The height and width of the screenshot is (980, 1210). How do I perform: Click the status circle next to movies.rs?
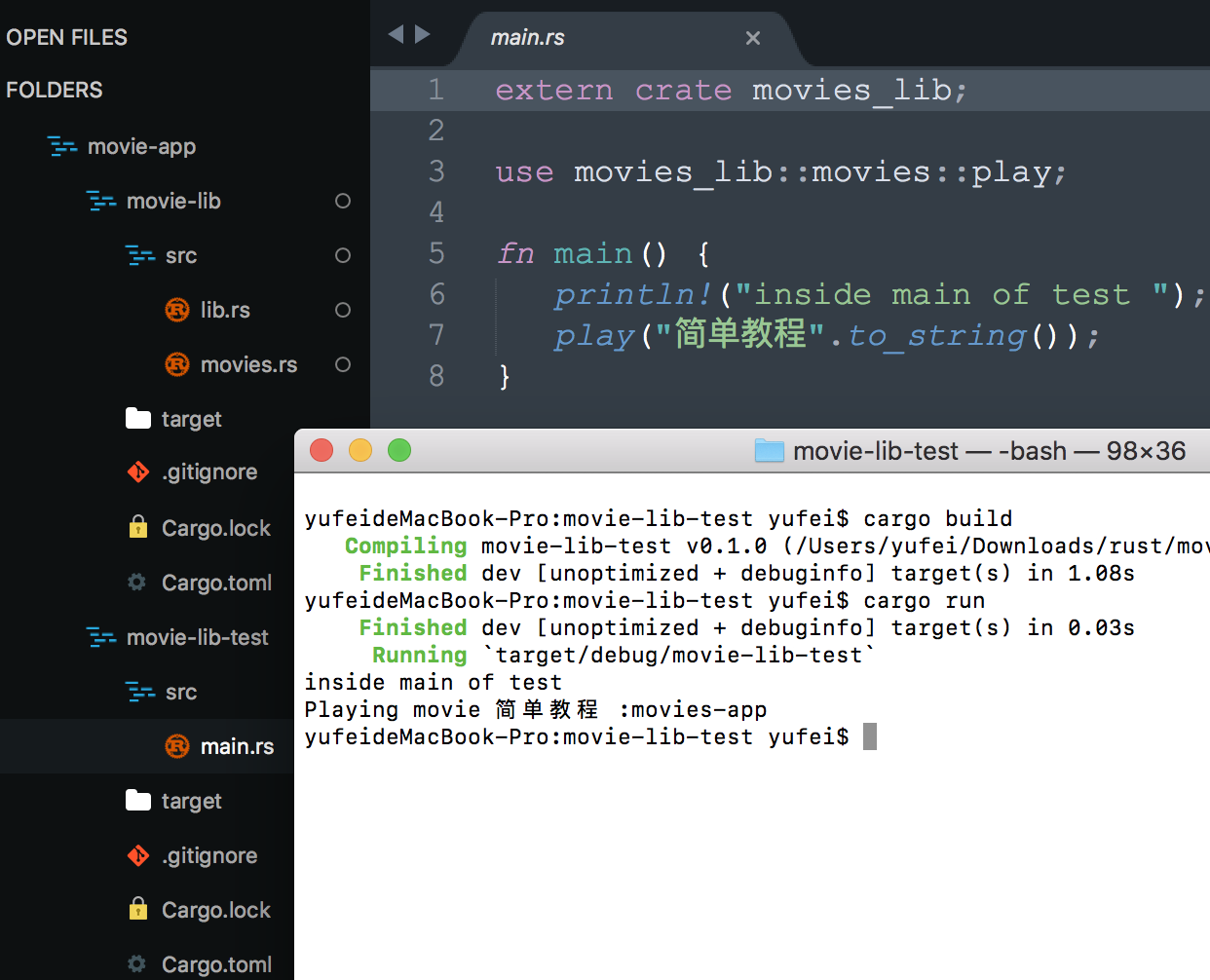(343, 364)
